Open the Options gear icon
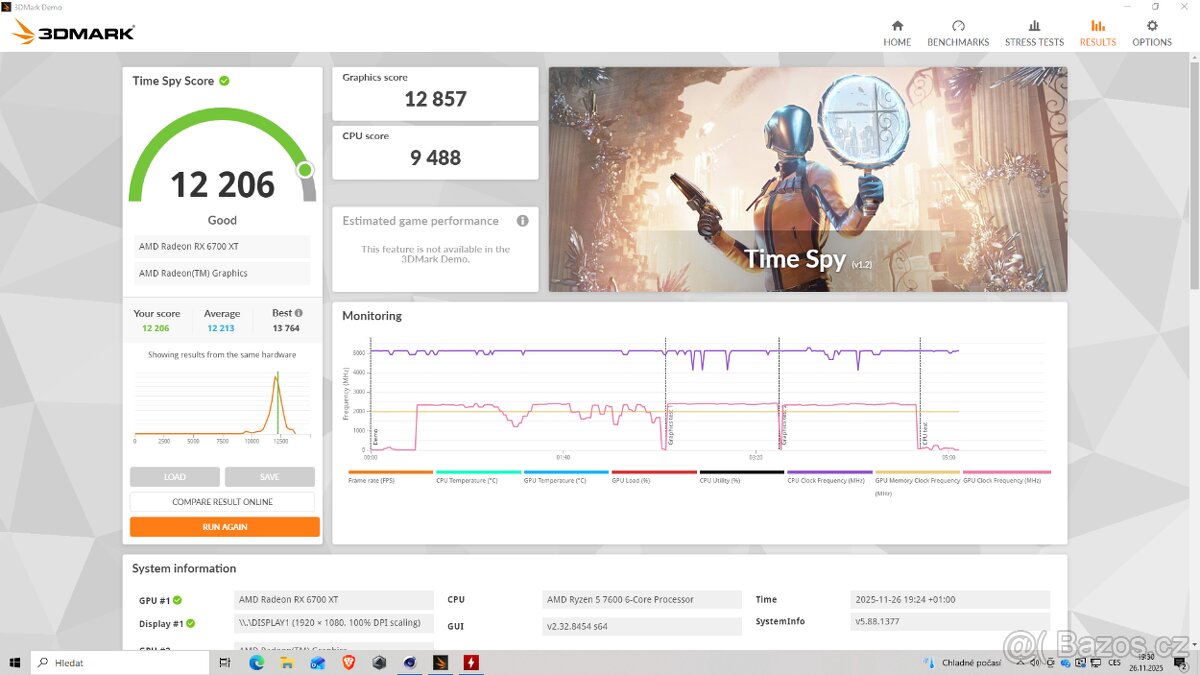The height and width of the screenshot is (675, 1200). [x=1152, y=26]
